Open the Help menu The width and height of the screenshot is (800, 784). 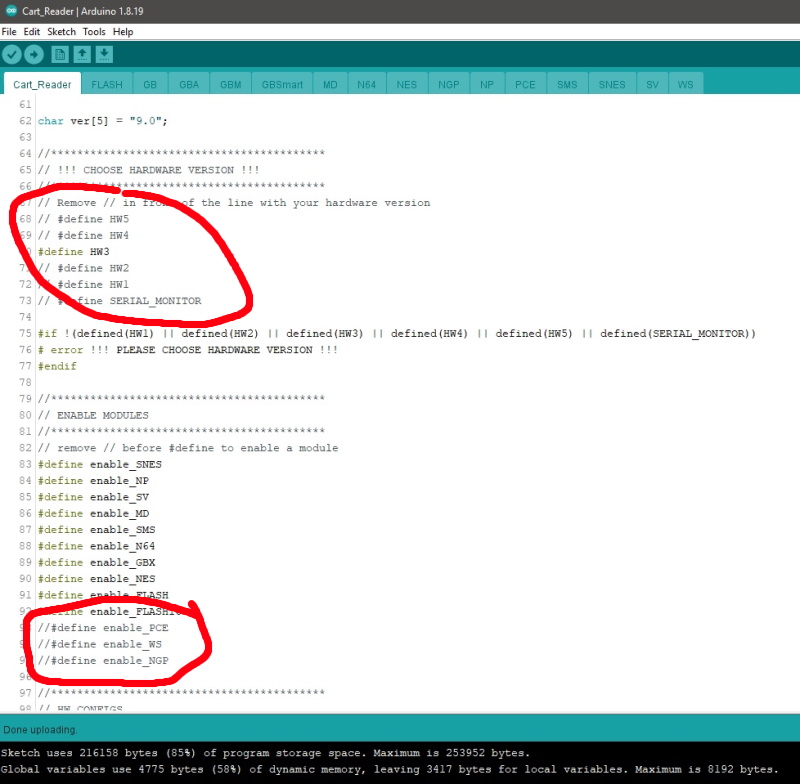(123, 32)
